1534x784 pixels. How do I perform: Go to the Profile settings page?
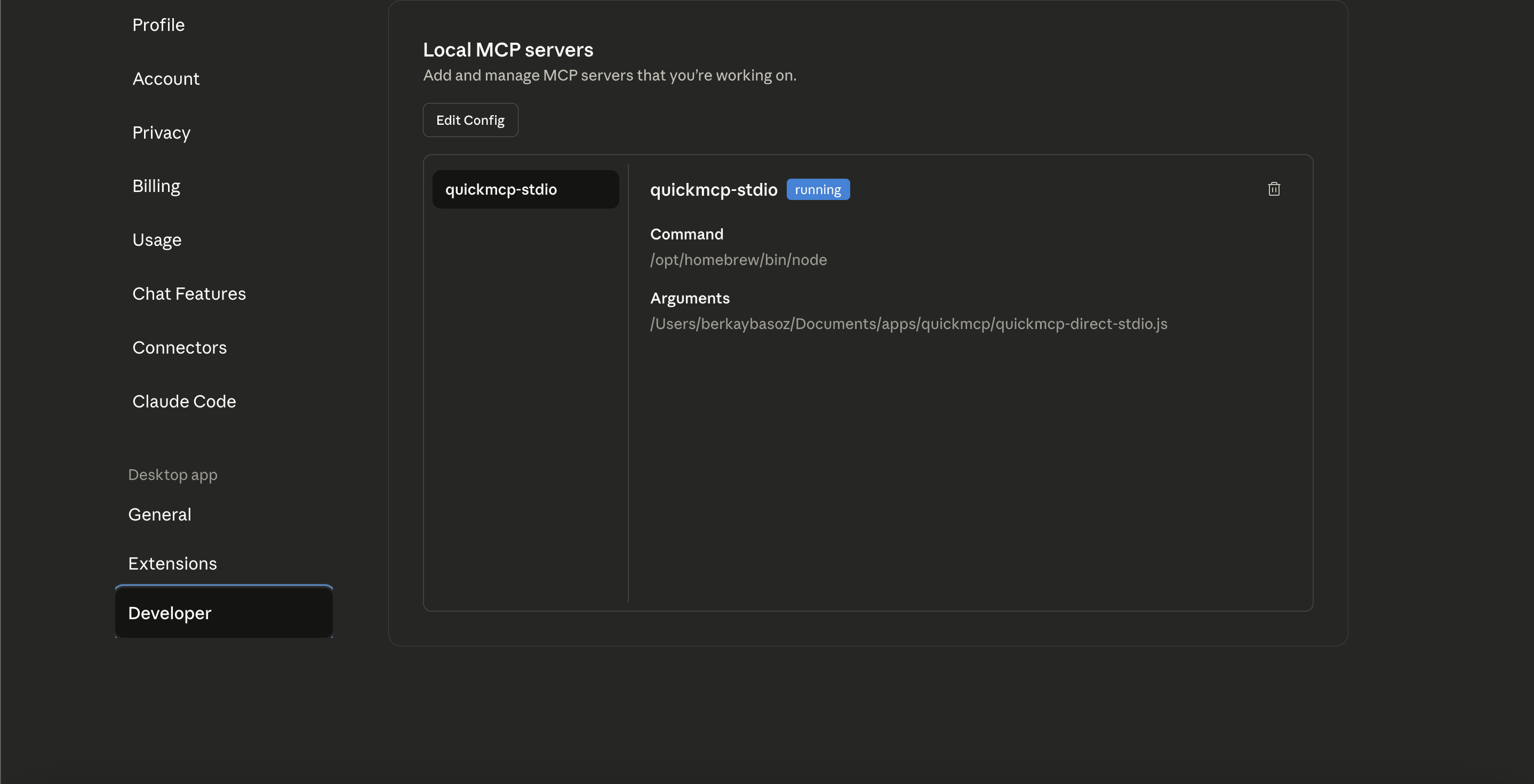158,25
